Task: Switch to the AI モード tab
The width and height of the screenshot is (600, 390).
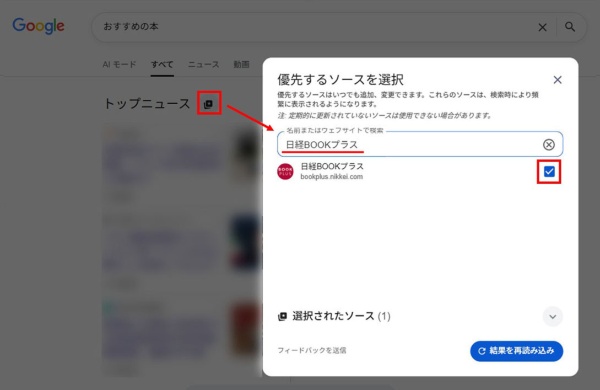Action: tap(119, 64)
